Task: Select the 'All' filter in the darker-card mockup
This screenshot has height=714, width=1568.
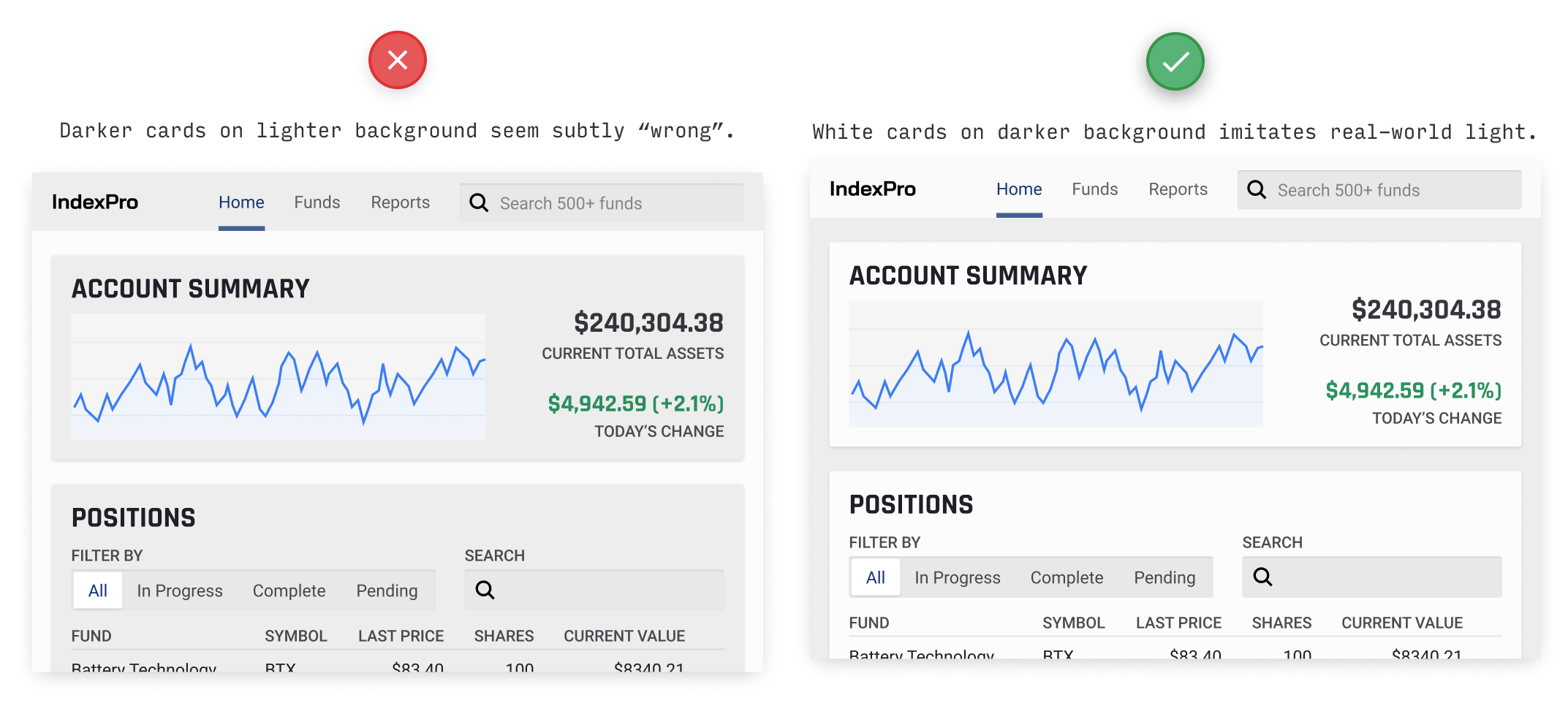Action: 98,590
